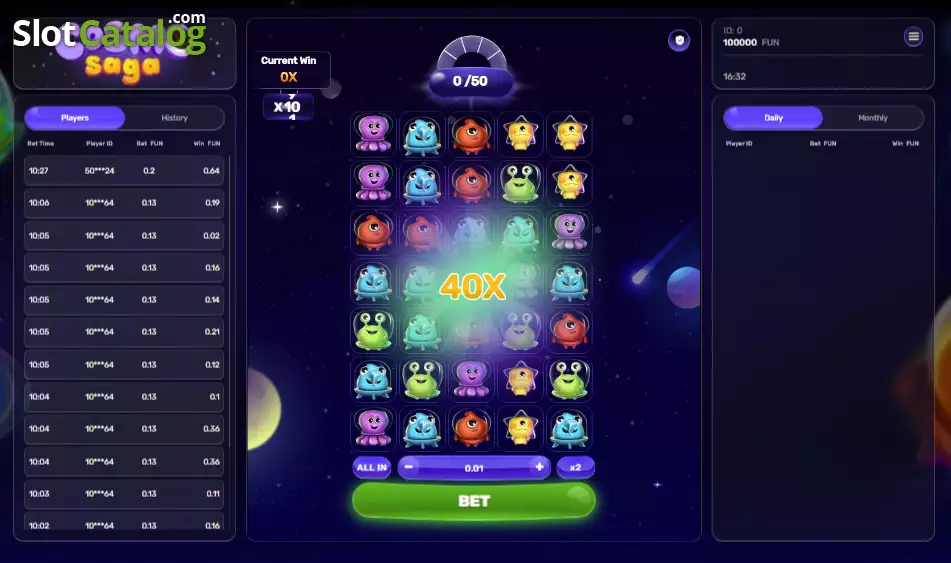The image size is (951, 563).
Task: Select the purple octopus in top-left cell
Action: pyautogui.click(x=373, y=133)
